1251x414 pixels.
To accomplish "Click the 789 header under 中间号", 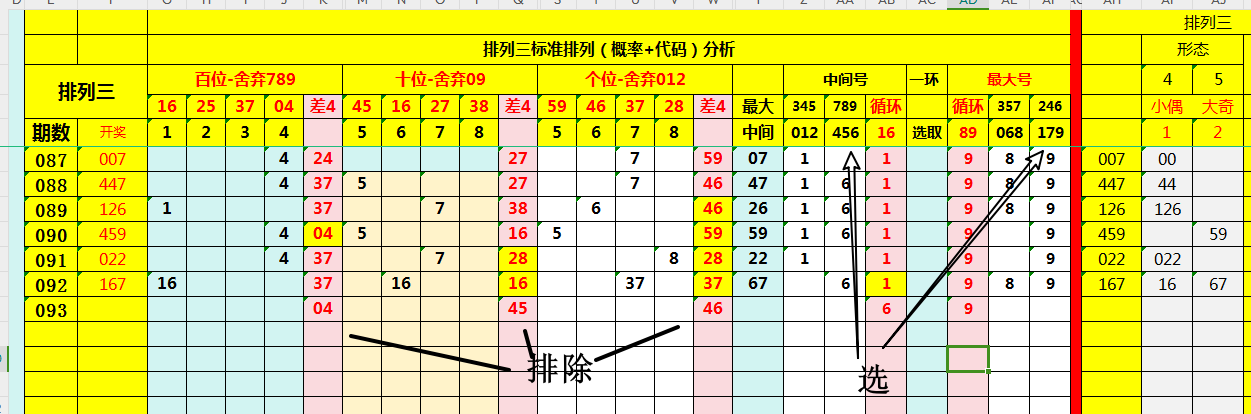I will pyautogui.click(x=844, y=106).
